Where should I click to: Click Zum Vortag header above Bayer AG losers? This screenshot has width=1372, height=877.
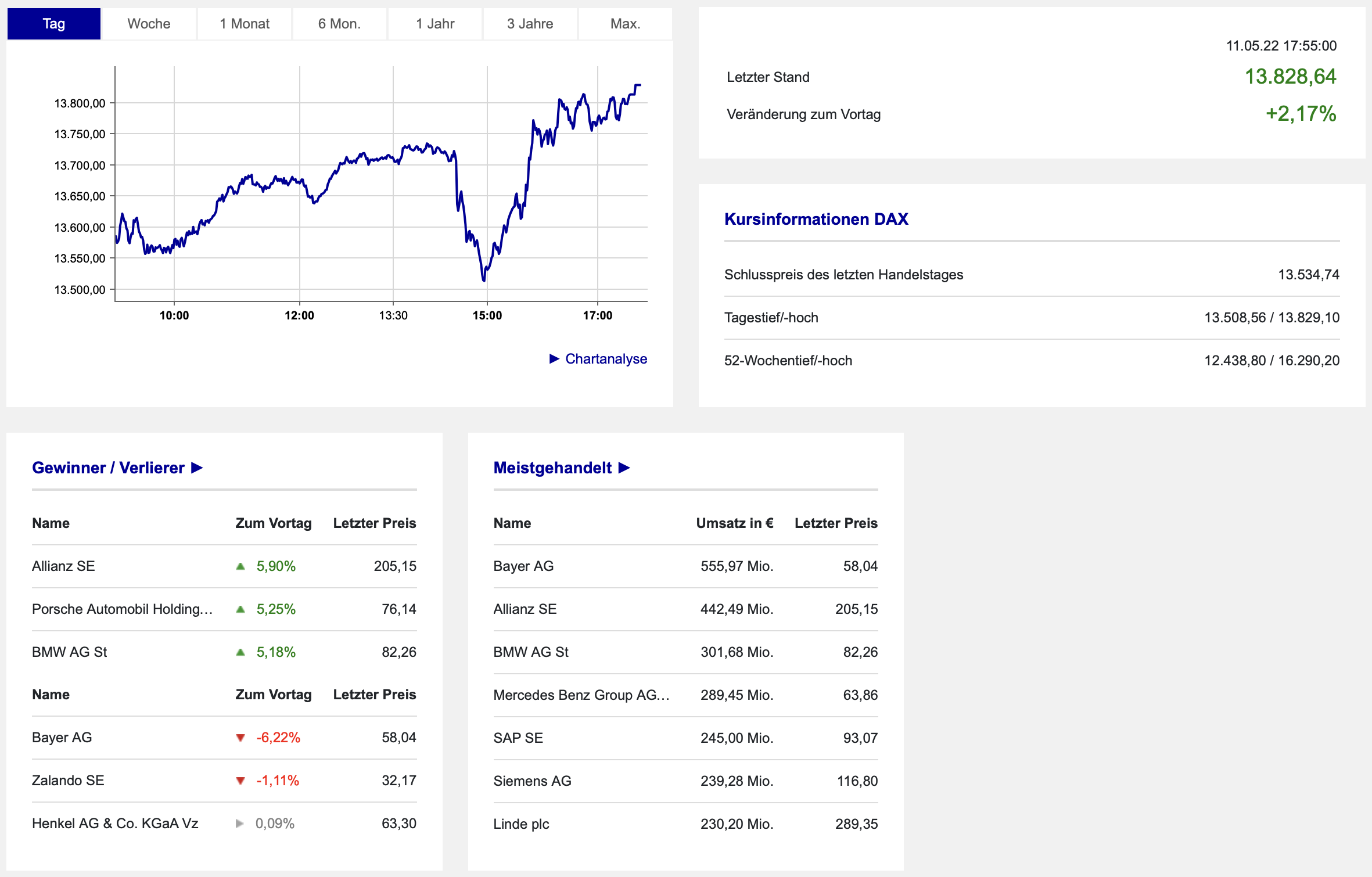point(274,695)
